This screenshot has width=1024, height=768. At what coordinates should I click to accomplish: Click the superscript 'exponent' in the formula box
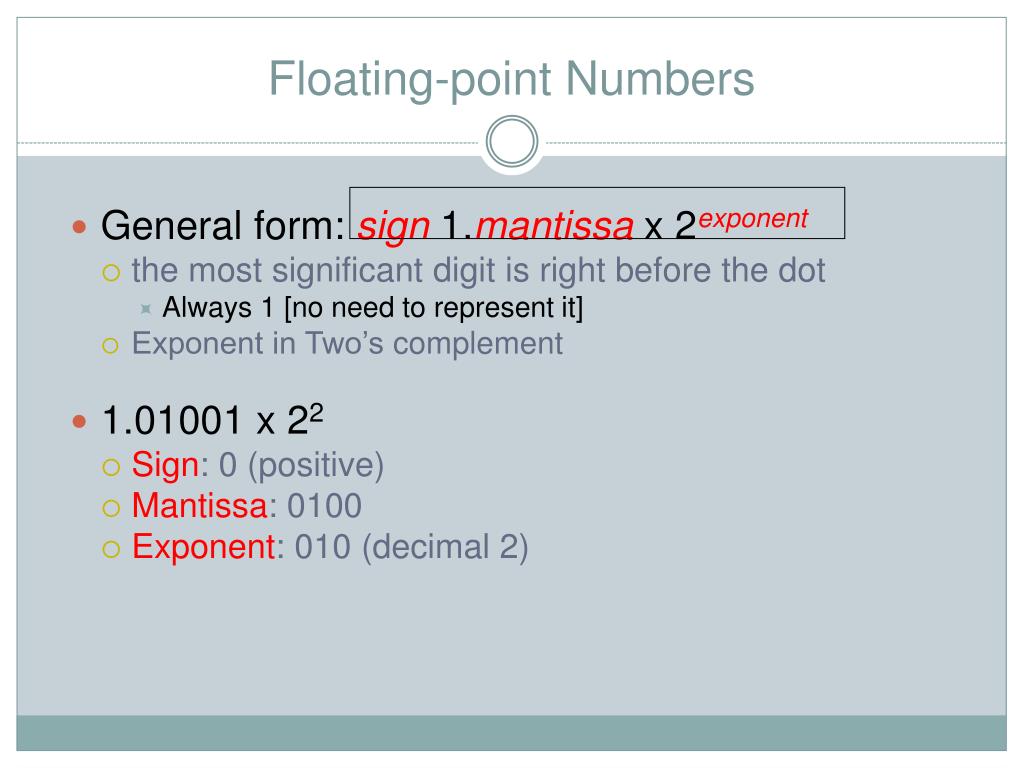tap(753, 219)
